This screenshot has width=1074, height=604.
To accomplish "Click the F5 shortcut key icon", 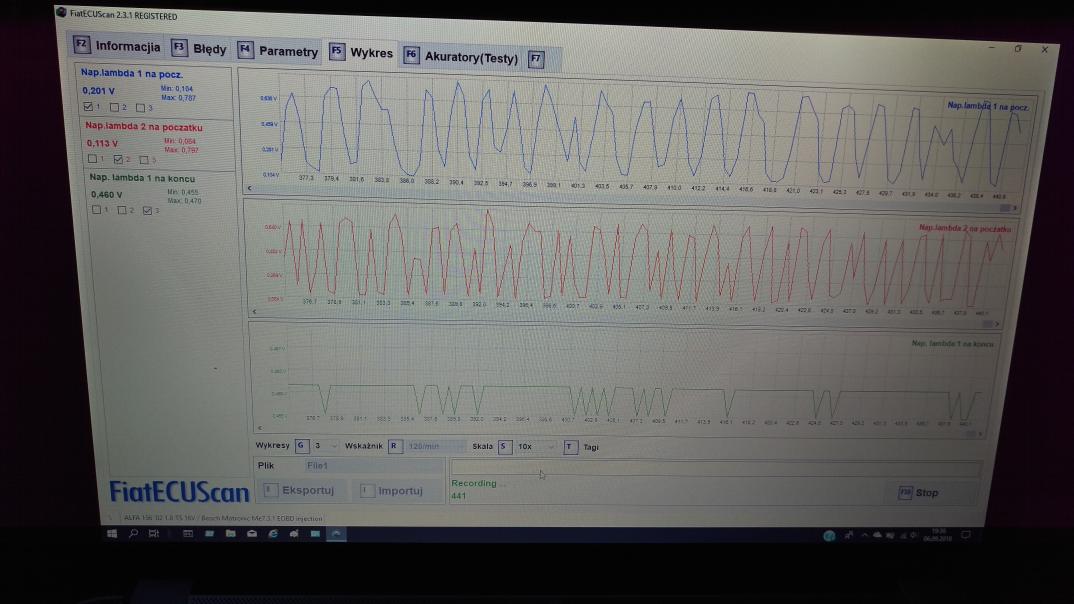I will [x=337, y=51].
